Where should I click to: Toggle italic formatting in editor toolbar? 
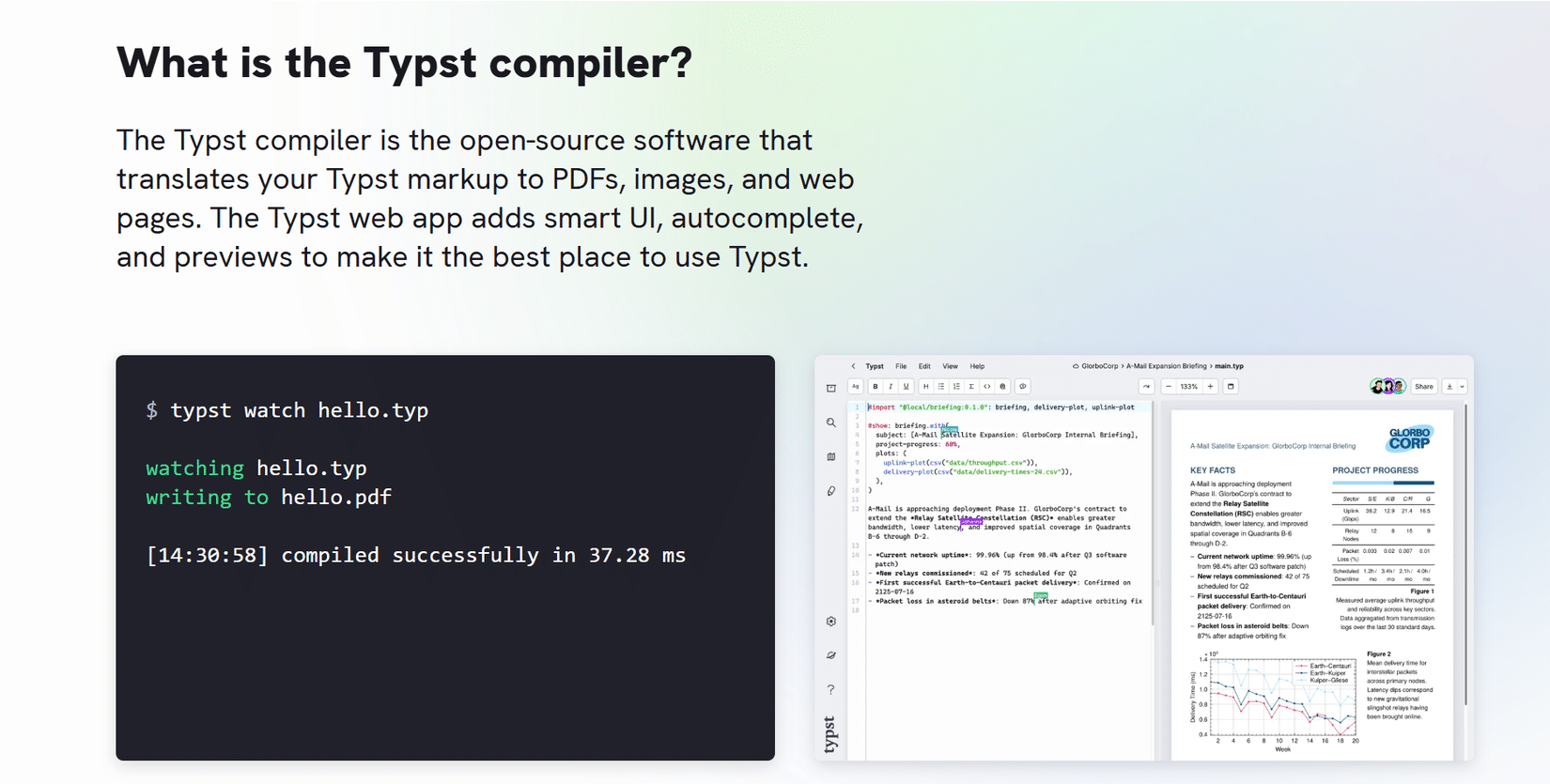coord(891,387)
